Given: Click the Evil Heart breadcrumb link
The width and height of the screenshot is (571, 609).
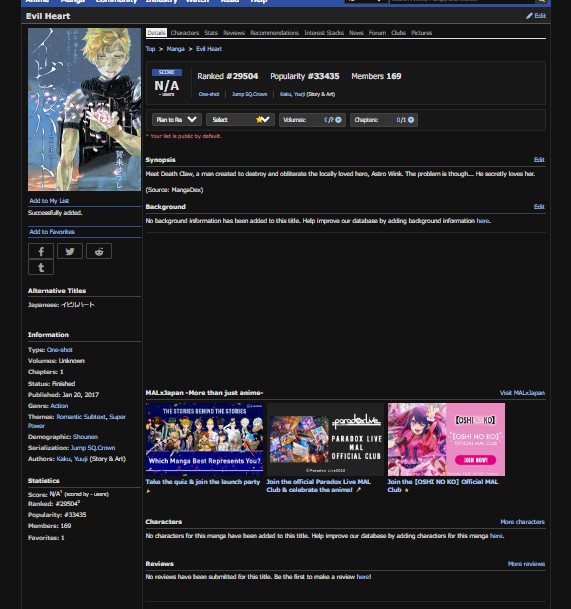Looking at the screenshot, I should point(209,49).
